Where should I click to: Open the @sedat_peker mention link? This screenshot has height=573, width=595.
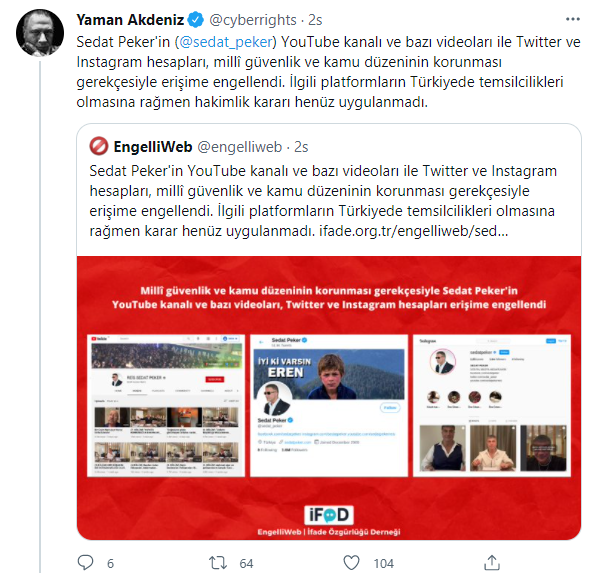pos(225,42)
